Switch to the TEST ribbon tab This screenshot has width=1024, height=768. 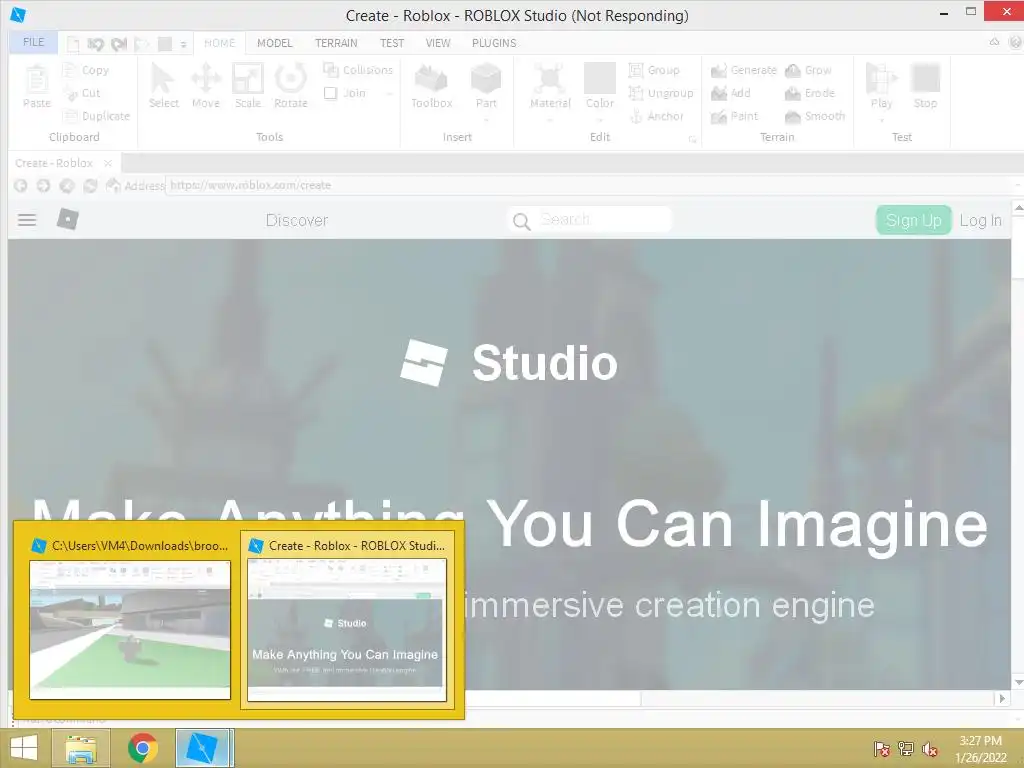392,43
